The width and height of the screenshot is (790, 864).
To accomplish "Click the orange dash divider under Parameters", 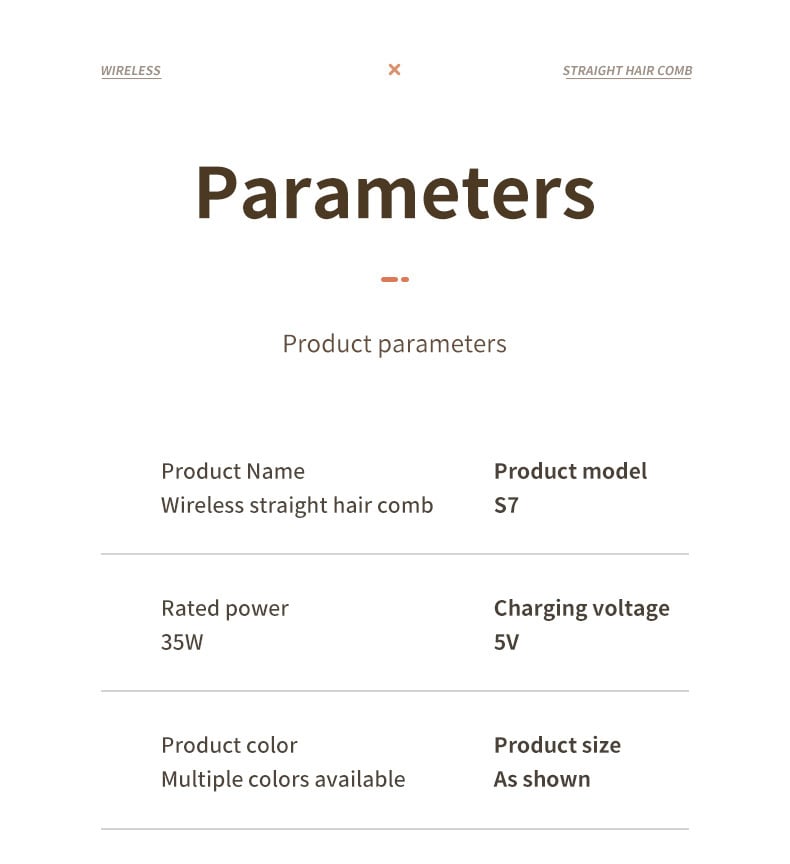I will 395,279.
